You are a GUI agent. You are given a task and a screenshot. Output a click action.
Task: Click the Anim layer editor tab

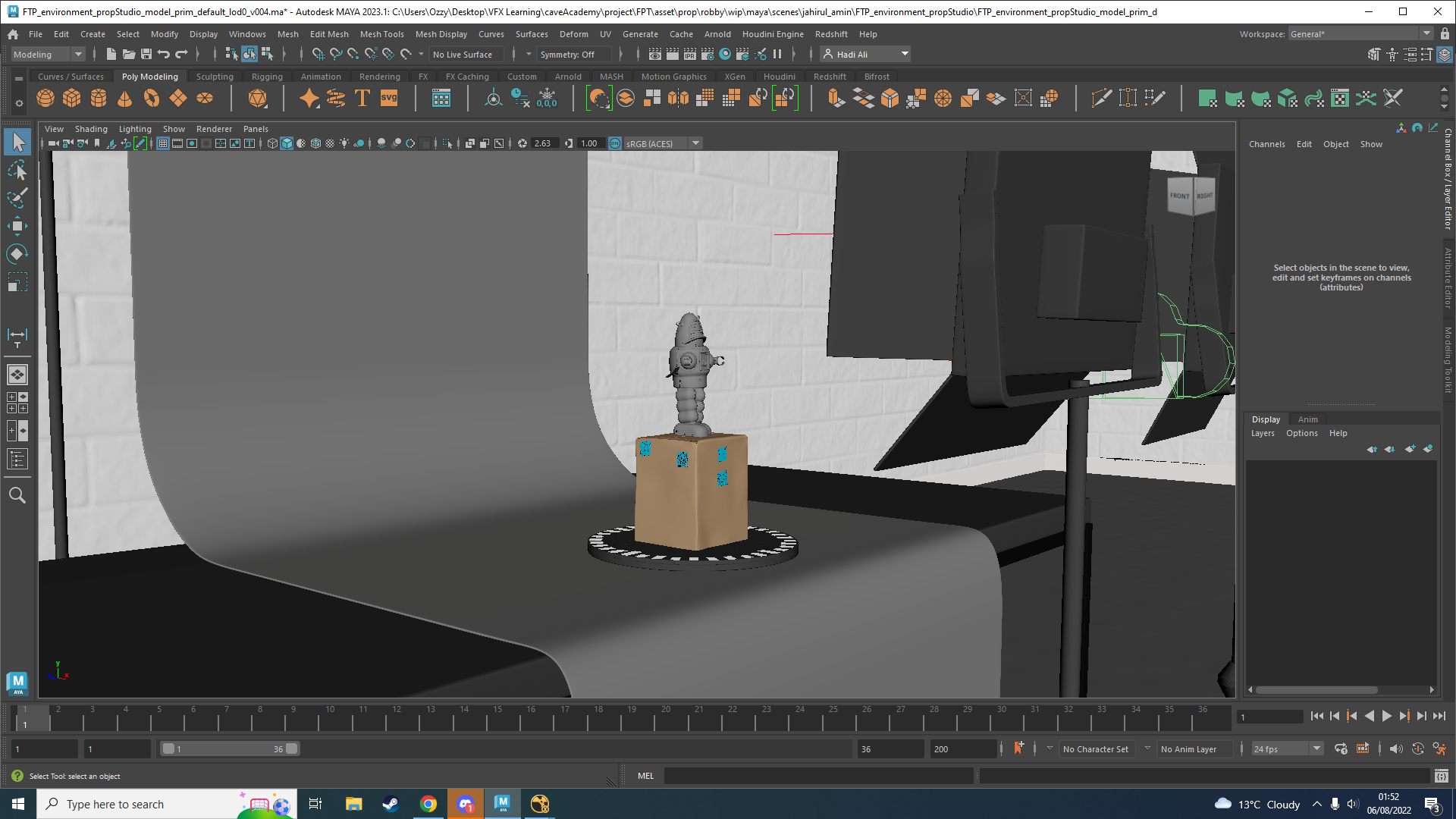point(1307,419)
